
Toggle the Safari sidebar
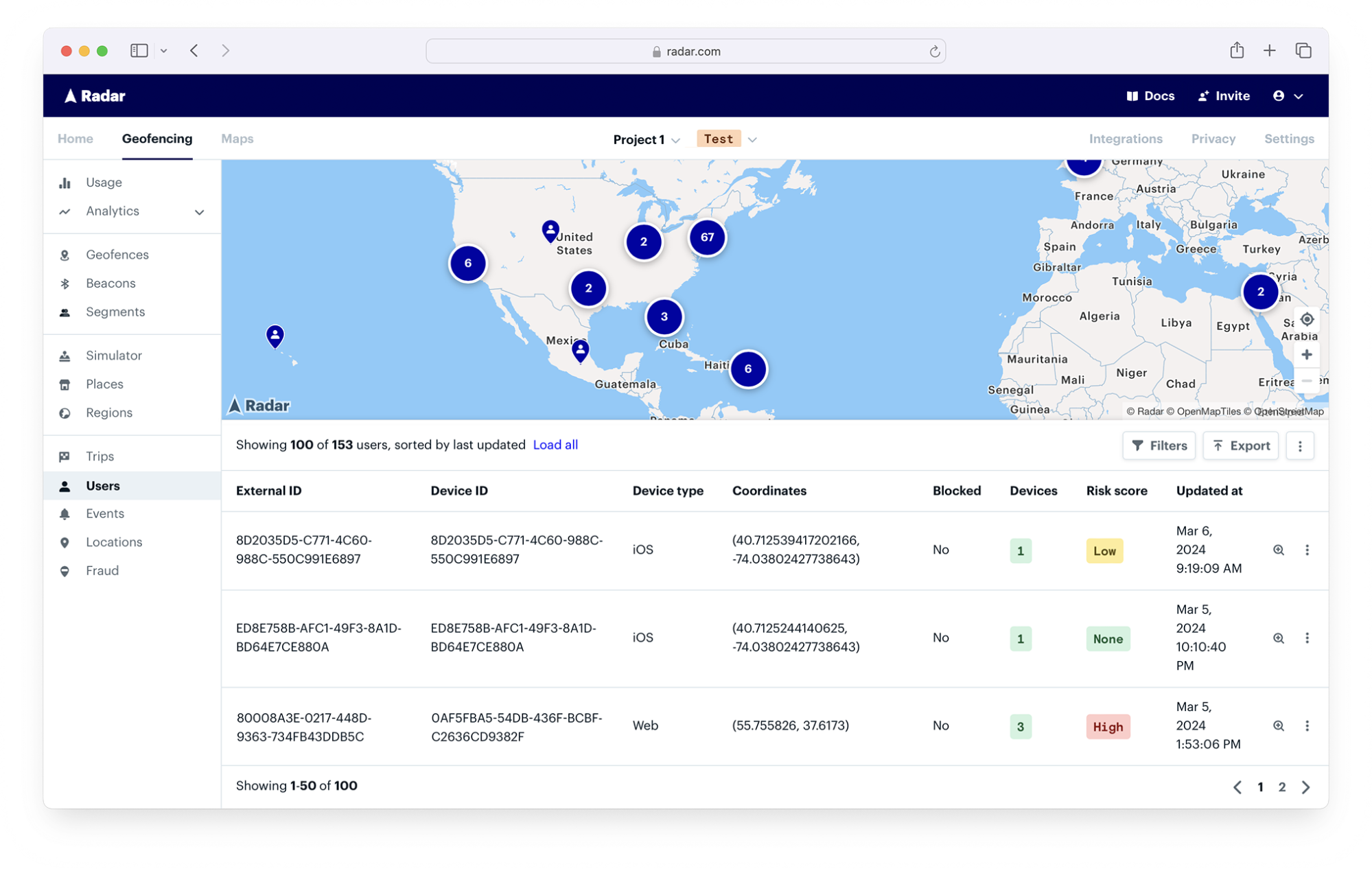tap(139, 50)
